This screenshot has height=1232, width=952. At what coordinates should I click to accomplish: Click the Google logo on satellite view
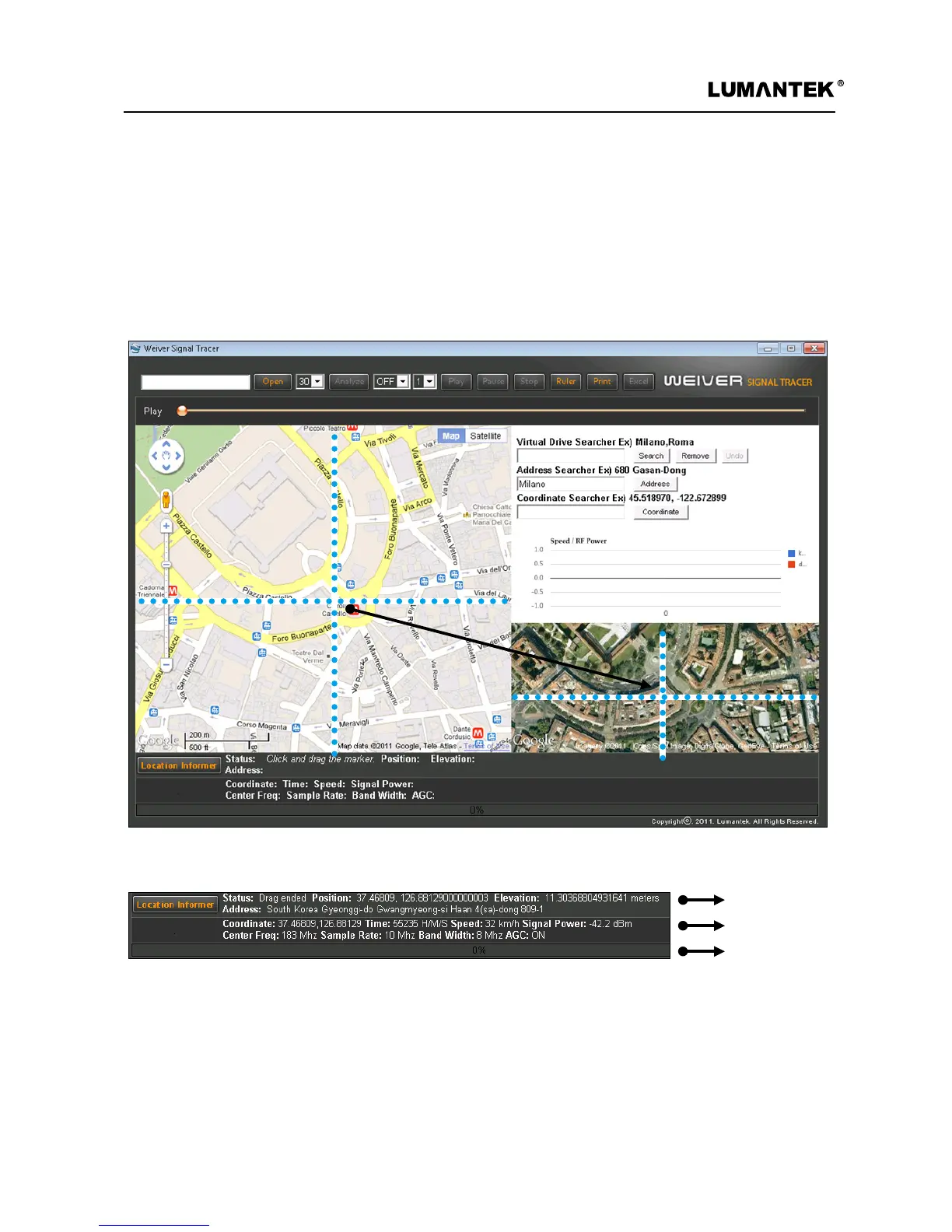coord(534,740)
